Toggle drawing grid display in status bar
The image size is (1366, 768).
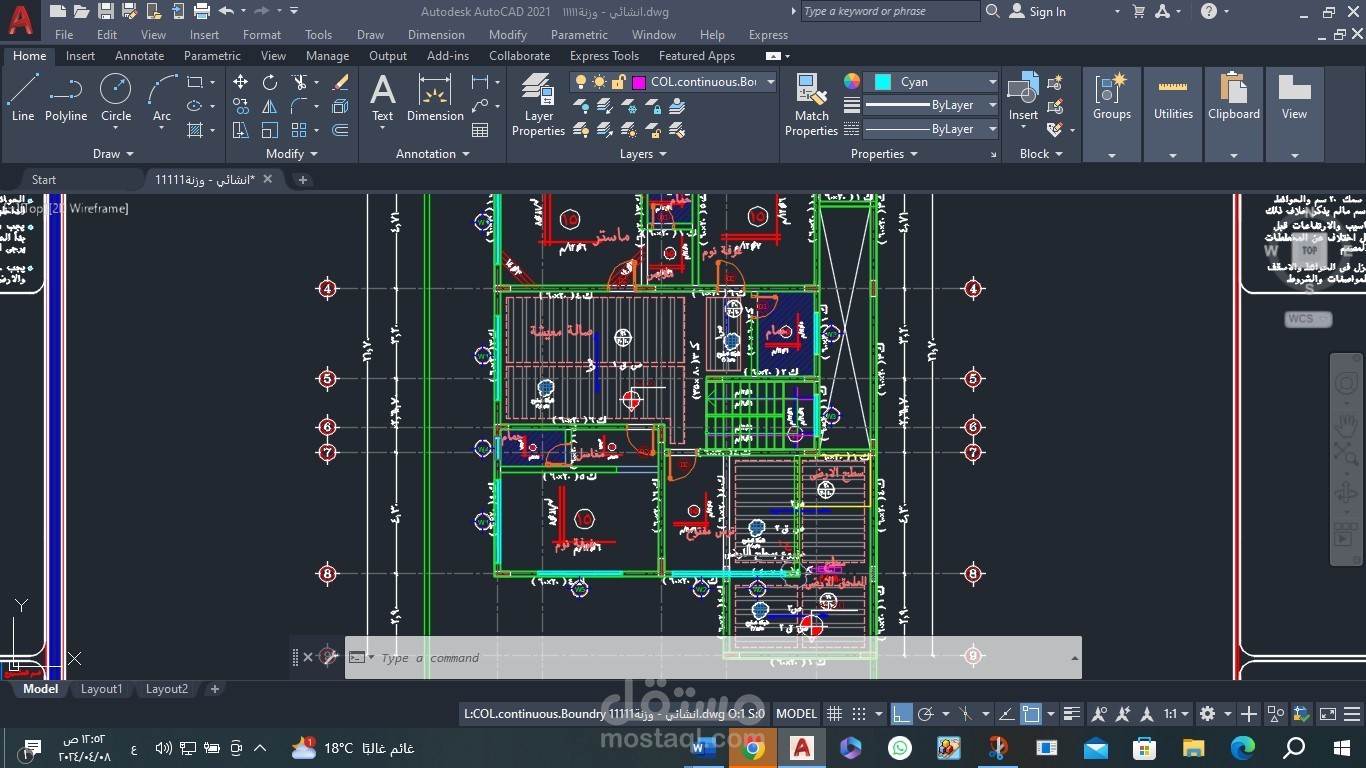[834, 714]
